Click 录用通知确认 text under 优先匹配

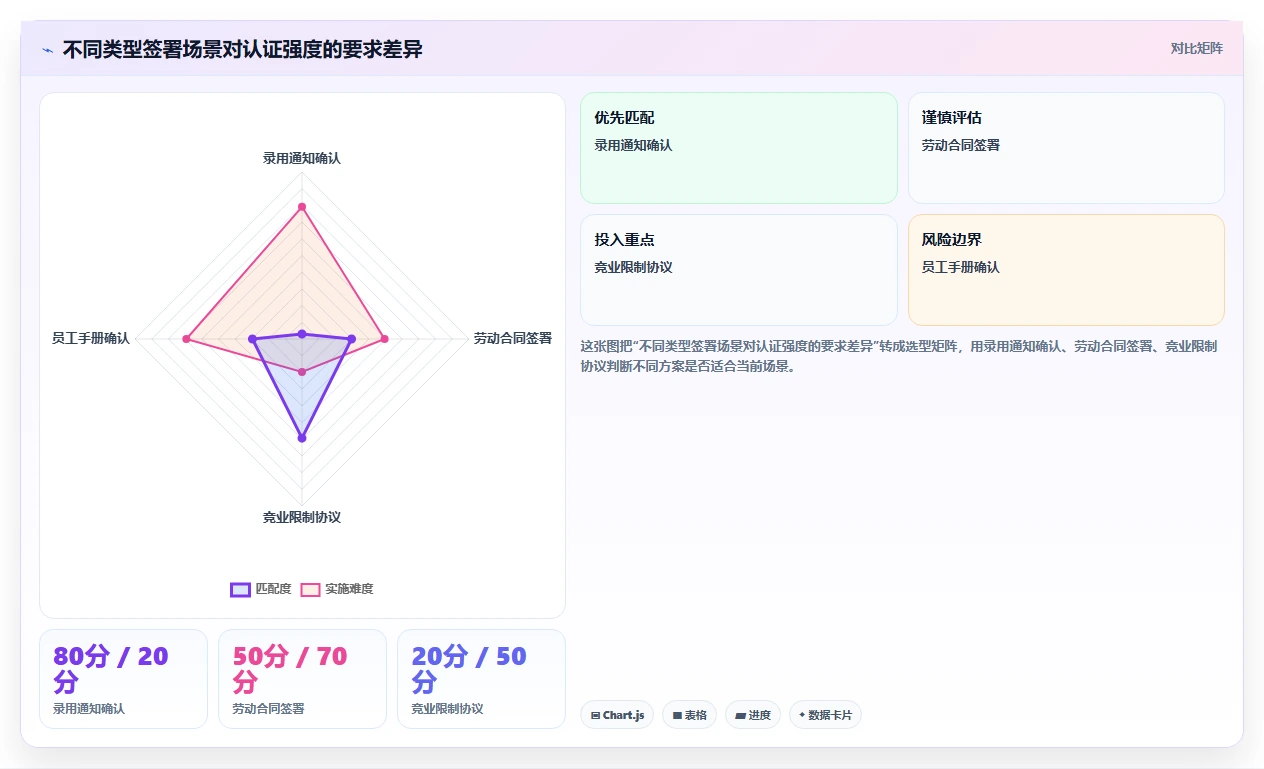(x=633, y=145)
